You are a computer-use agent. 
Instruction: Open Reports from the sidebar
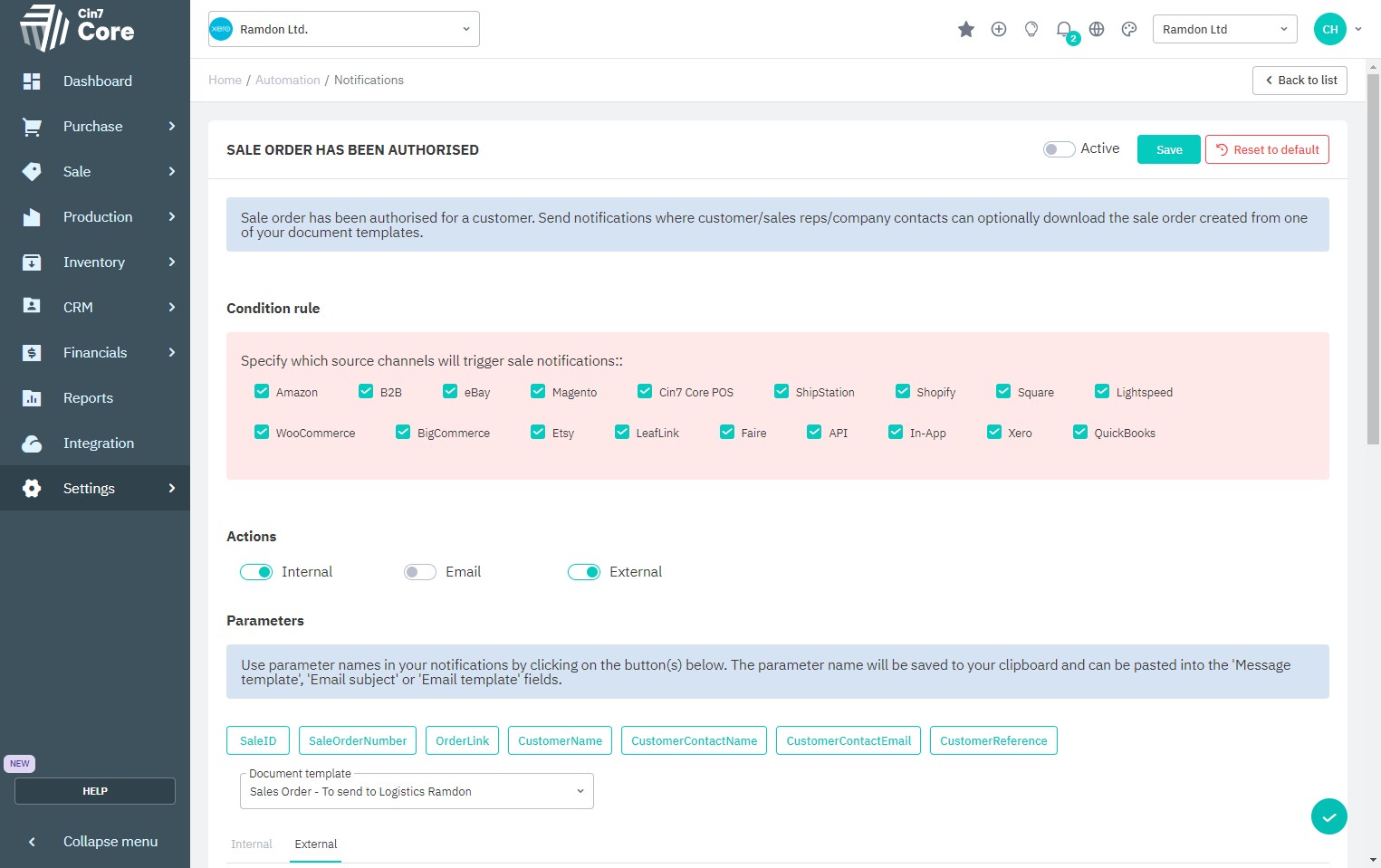88,398
